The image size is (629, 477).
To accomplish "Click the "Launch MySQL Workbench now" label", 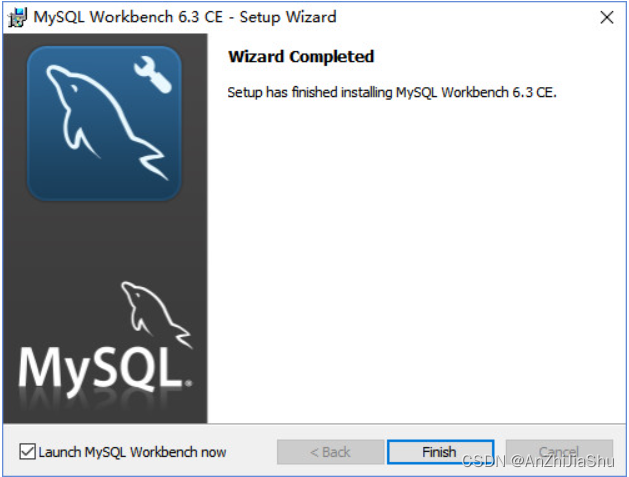I will tap(132, 452).
